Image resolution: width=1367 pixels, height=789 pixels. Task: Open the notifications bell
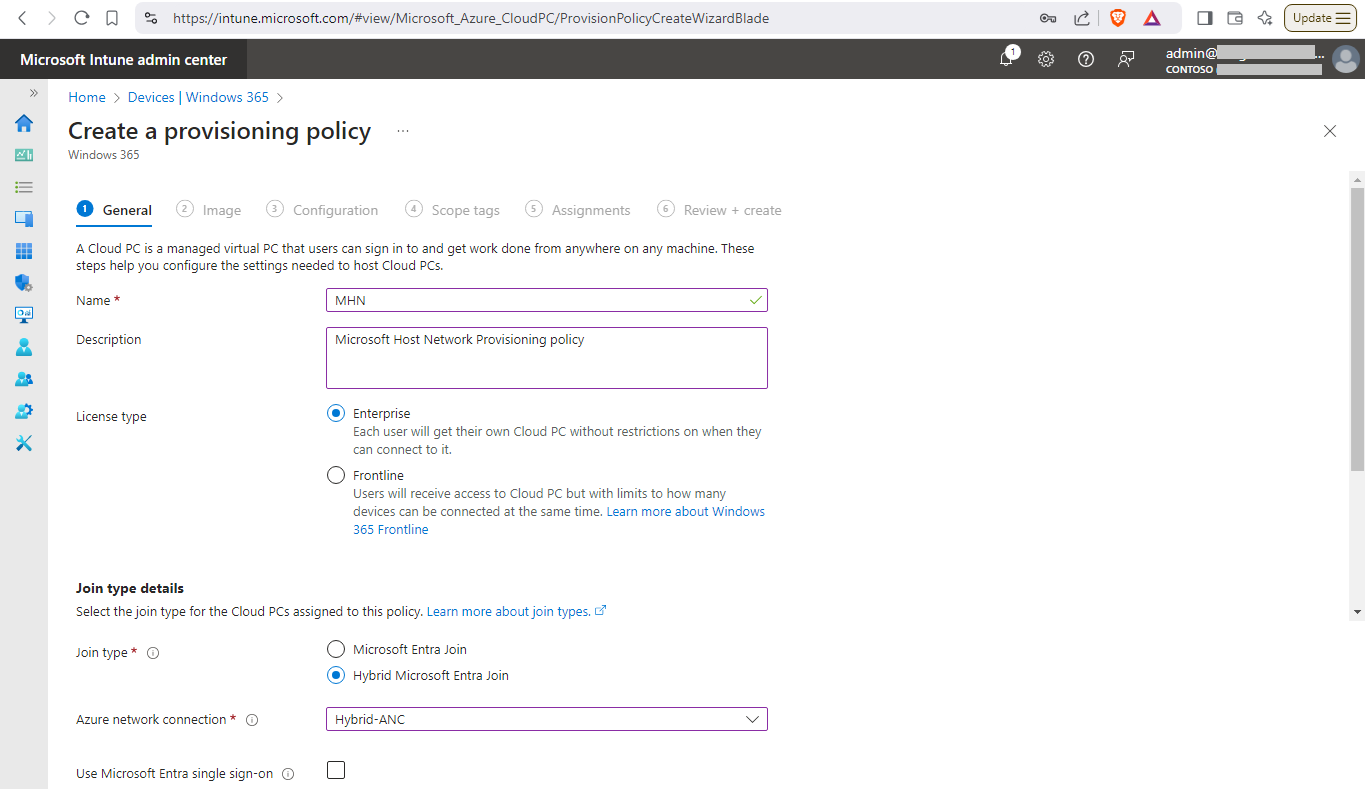tap(1007, 59)
